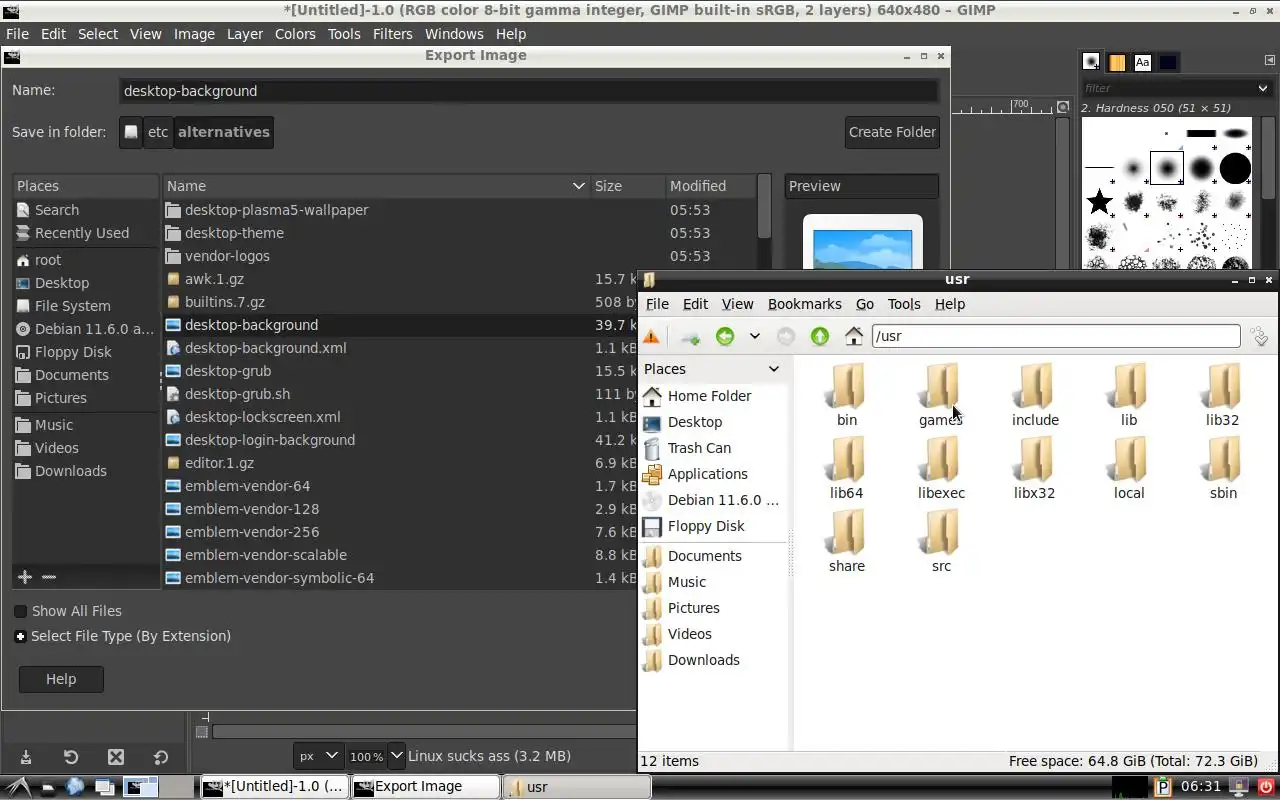1280x800 pixels.
Task: Click the new tab icon in file manager toolbar
Action: [689, 337]
